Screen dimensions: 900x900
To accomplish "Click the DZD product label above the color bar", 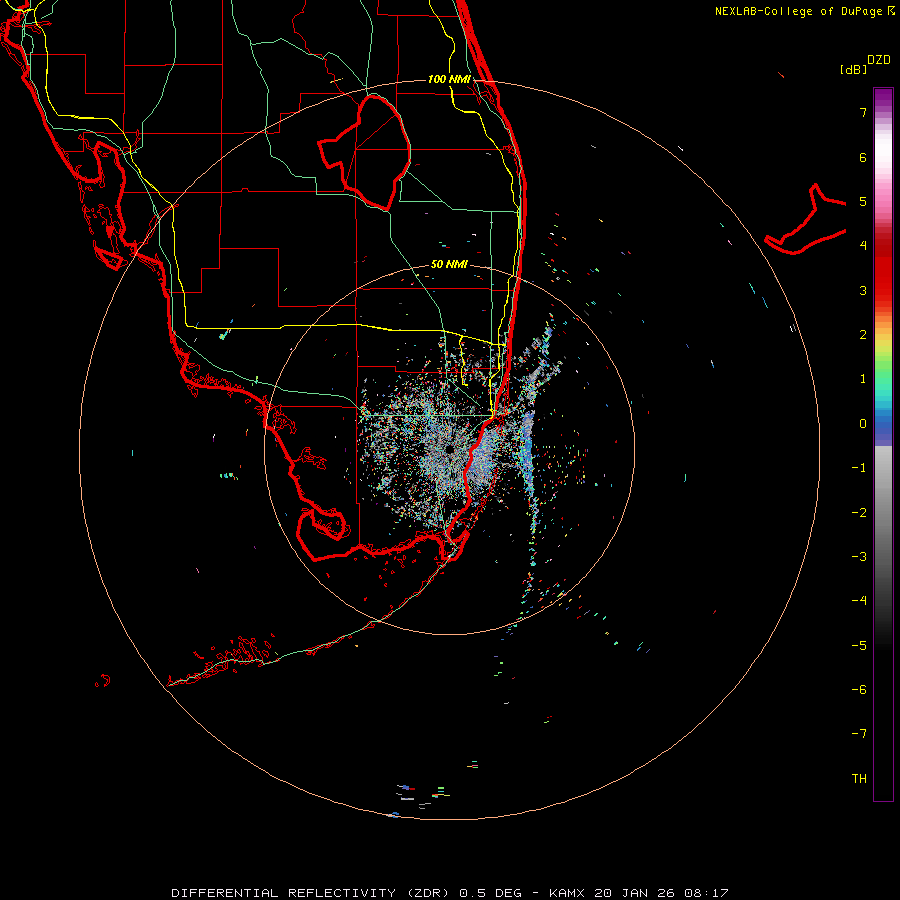I will [x=879, y=60].
